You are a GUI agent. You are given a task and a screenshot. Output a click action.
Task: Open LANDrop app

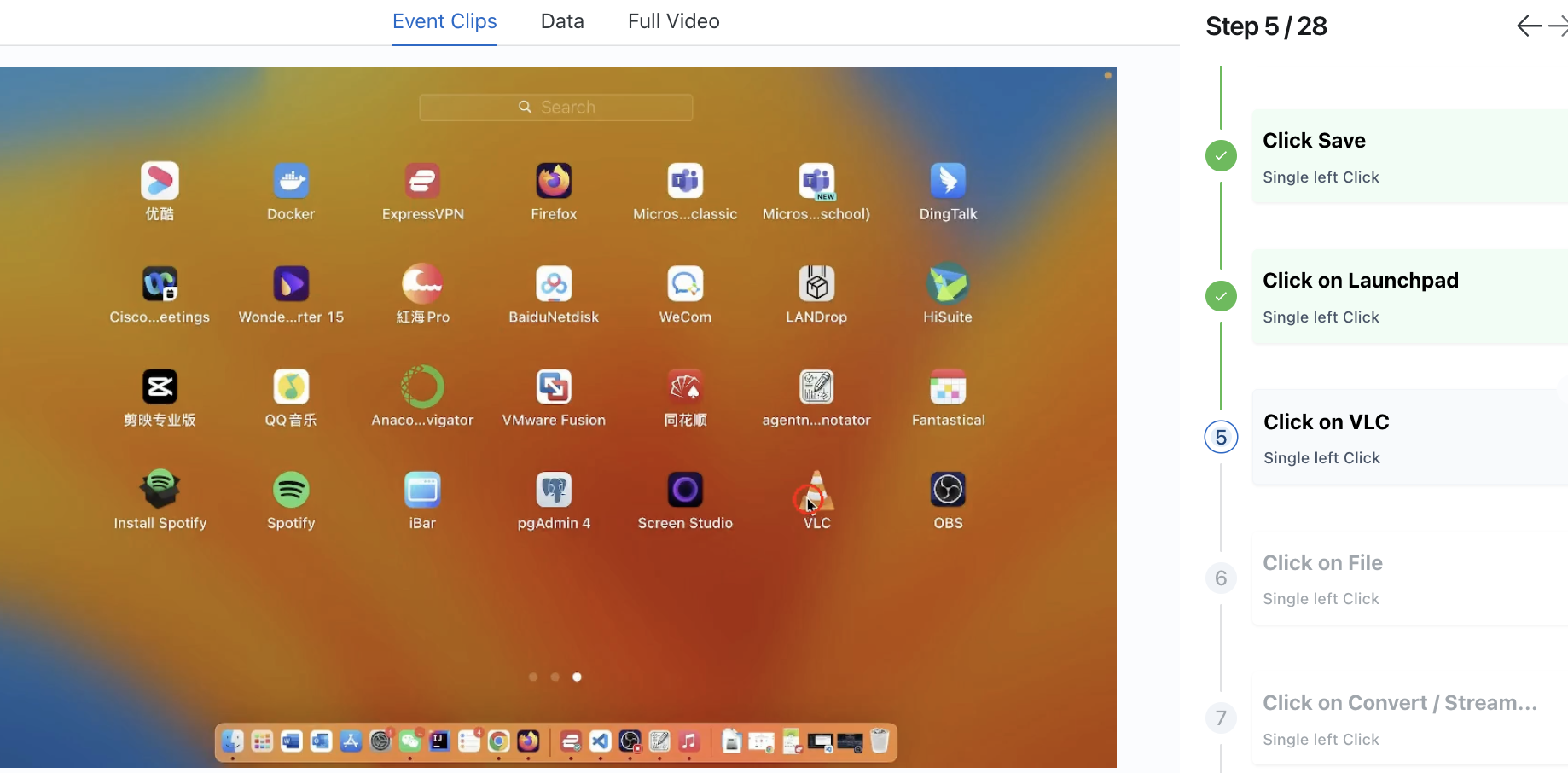point(816,283)
